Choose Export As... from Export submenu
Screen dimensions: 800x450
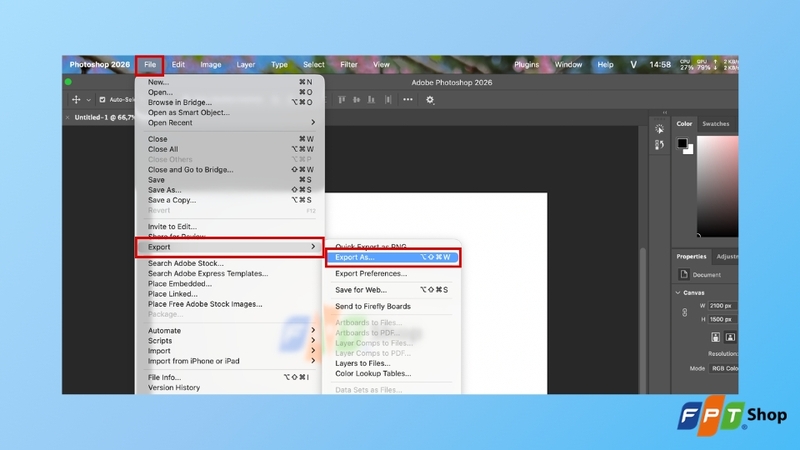click(393, 257)
